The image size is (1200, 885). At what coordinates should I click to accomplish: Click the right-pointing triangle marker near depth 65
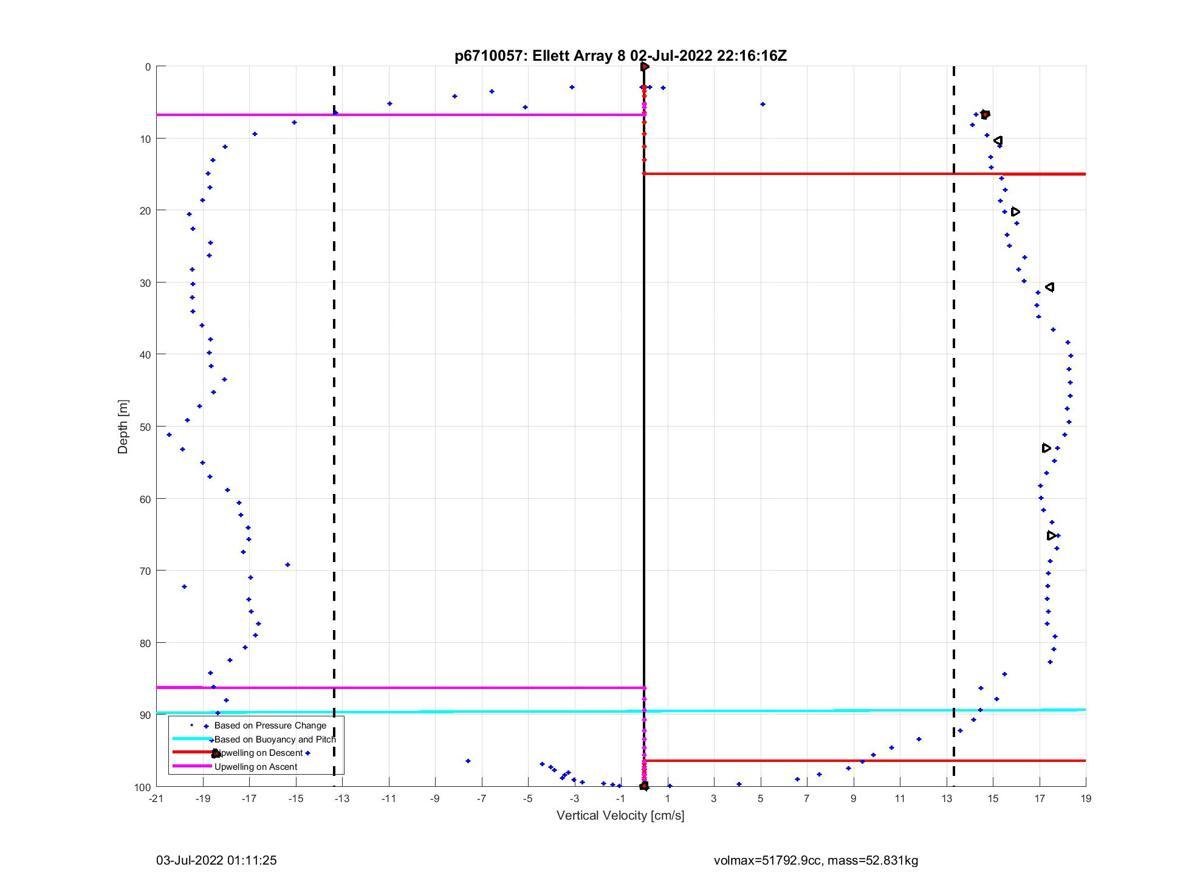[1052, 536]
